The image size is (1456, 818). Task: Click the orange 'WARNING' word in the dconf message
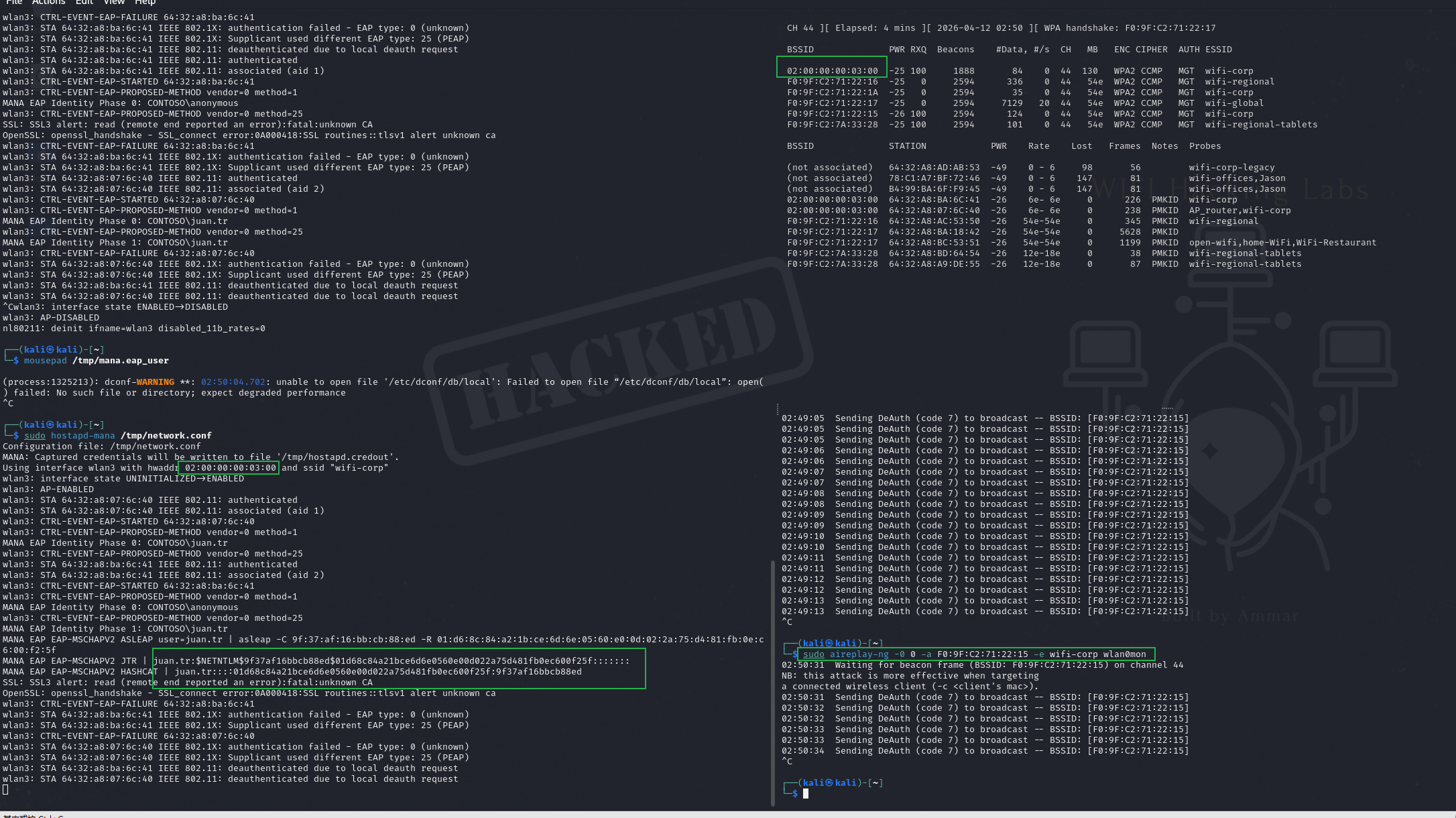click(x=156, y=382)
